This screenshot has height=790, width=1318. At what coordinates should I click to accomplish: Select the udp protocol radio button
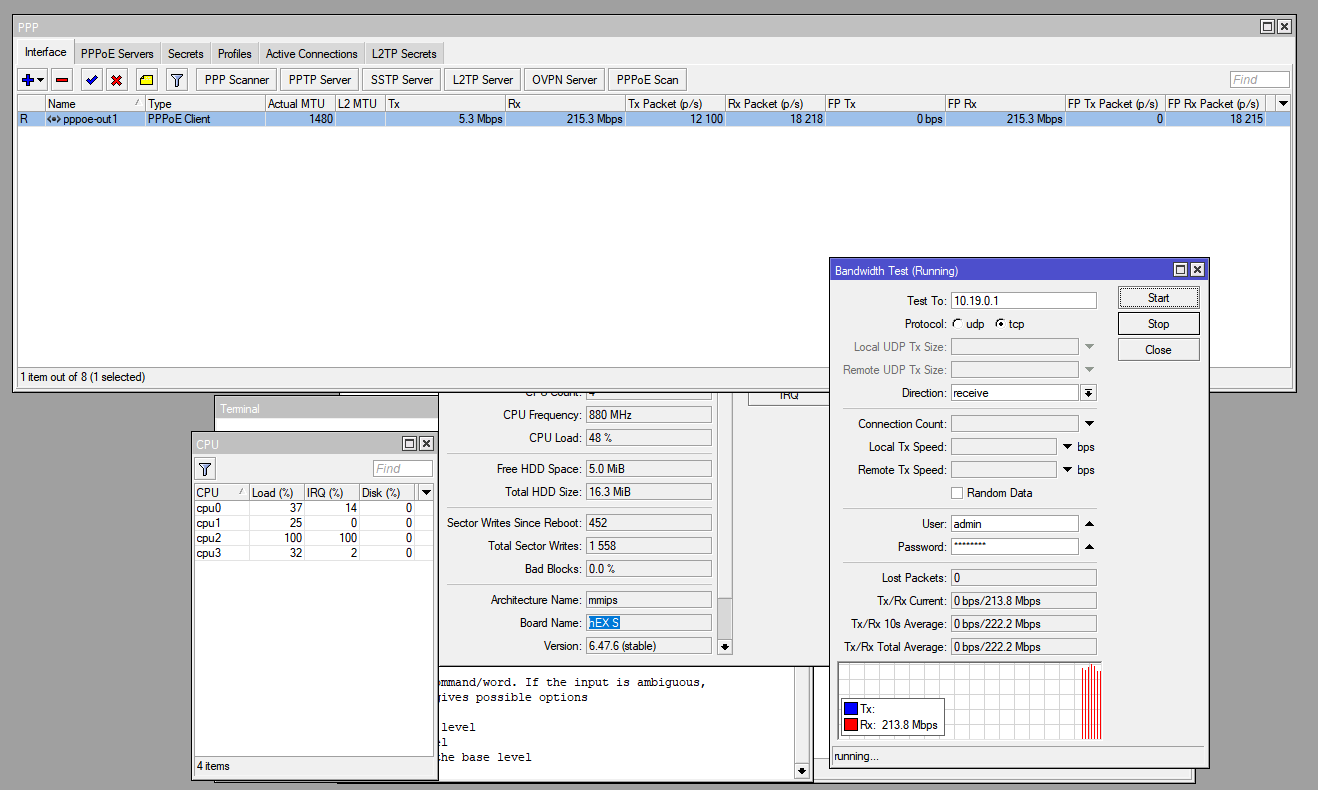957,324
